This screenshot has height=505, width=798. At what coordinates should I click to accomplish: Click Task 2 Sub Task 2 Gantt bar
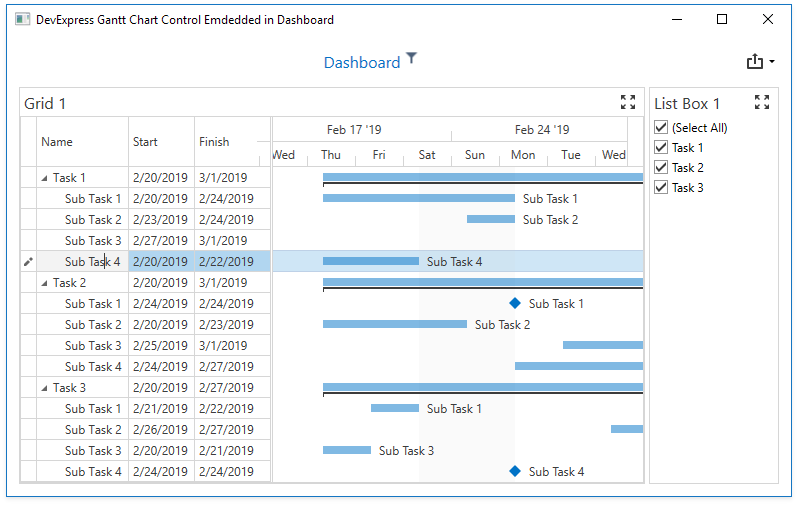point(394,324)
